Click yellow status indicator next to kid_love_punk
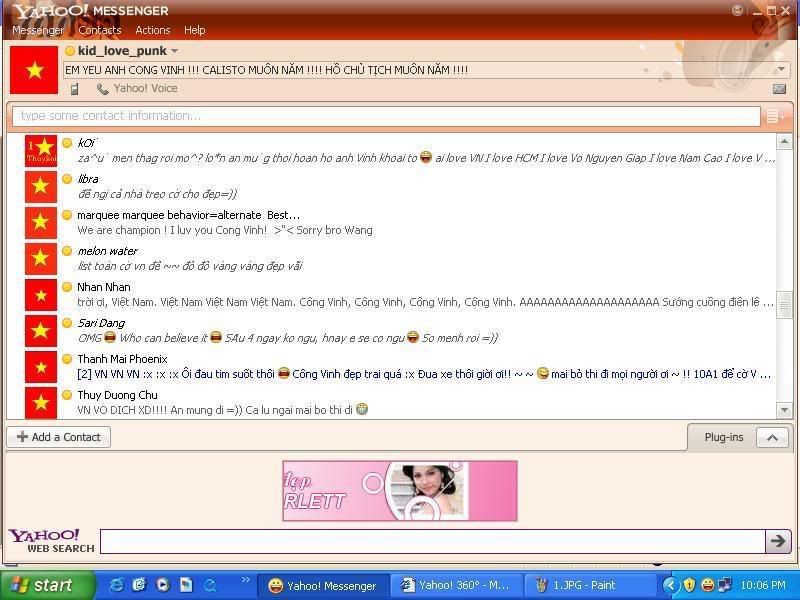800x600 pixels. pos(70,51)
